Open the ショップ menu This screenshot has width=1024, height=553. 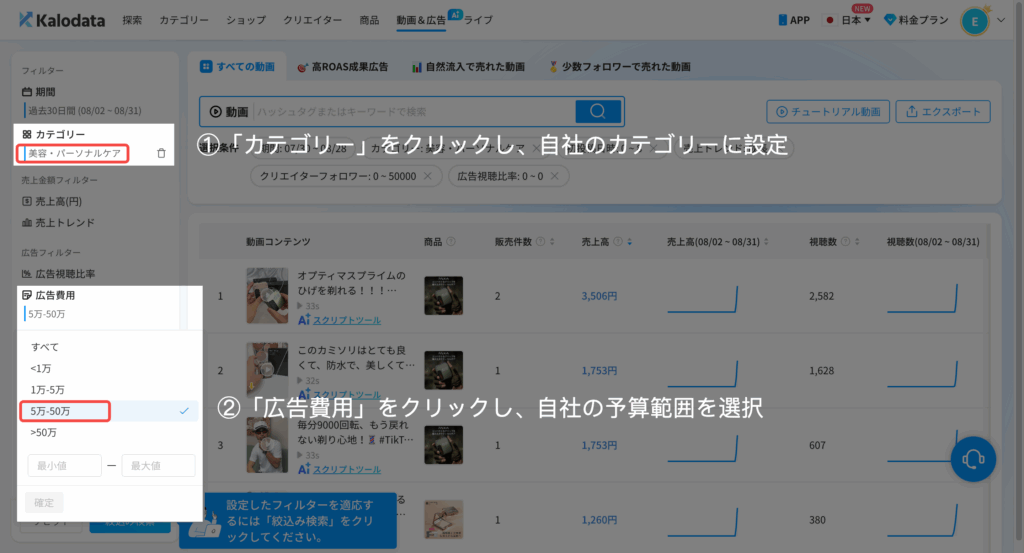click(246, 20)
